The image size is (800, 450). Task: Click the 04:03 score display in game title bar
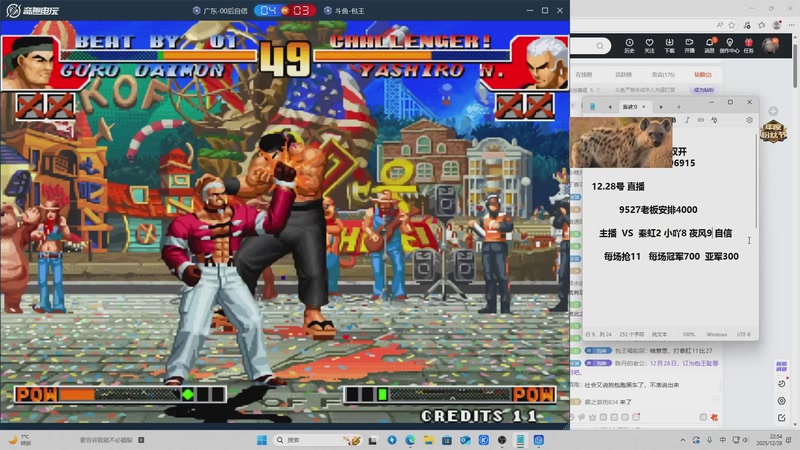click(285, 10)
